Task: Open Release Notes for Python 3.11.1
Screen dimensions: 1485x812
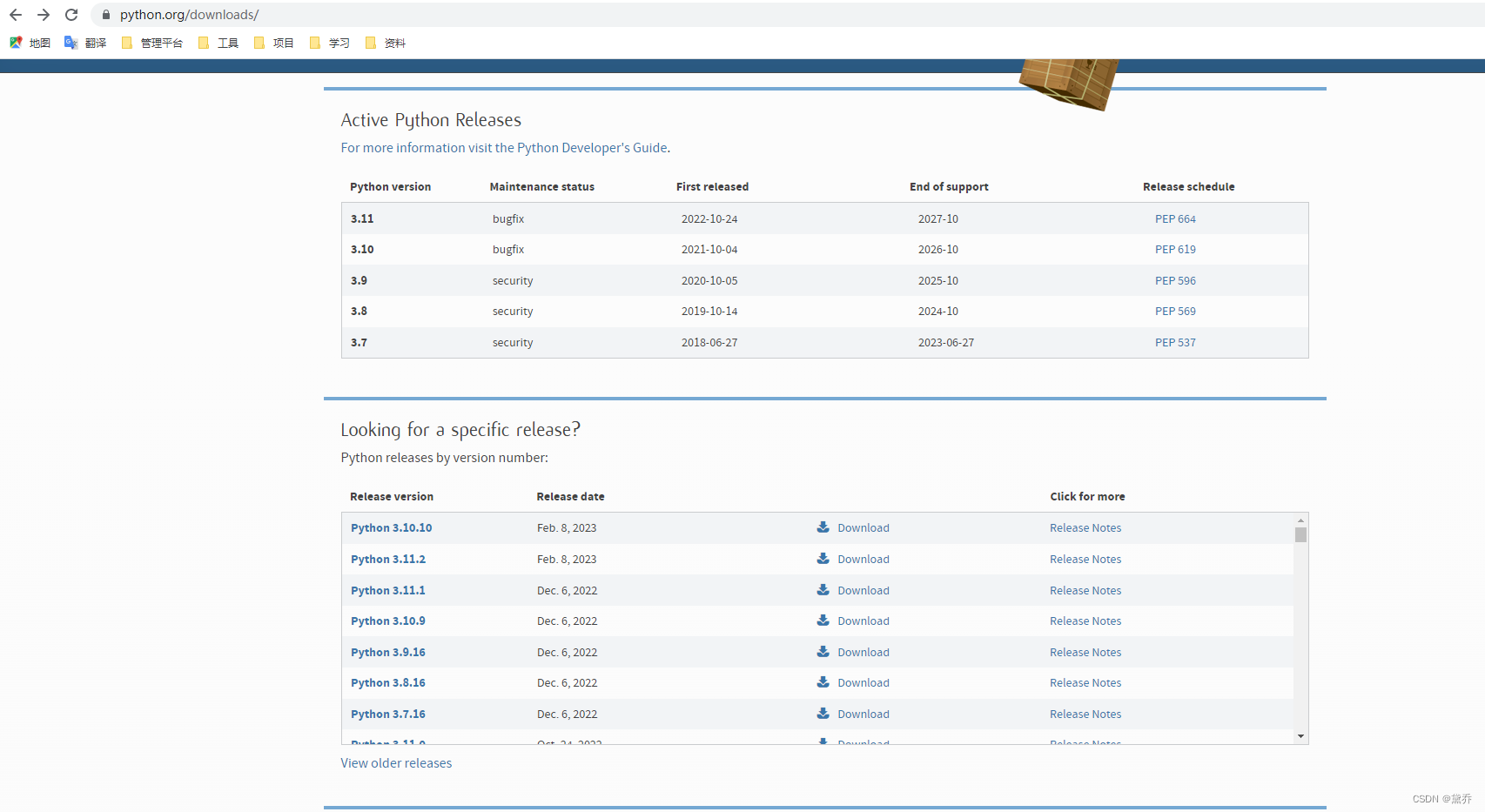Action: click(x=1085, y=591)
